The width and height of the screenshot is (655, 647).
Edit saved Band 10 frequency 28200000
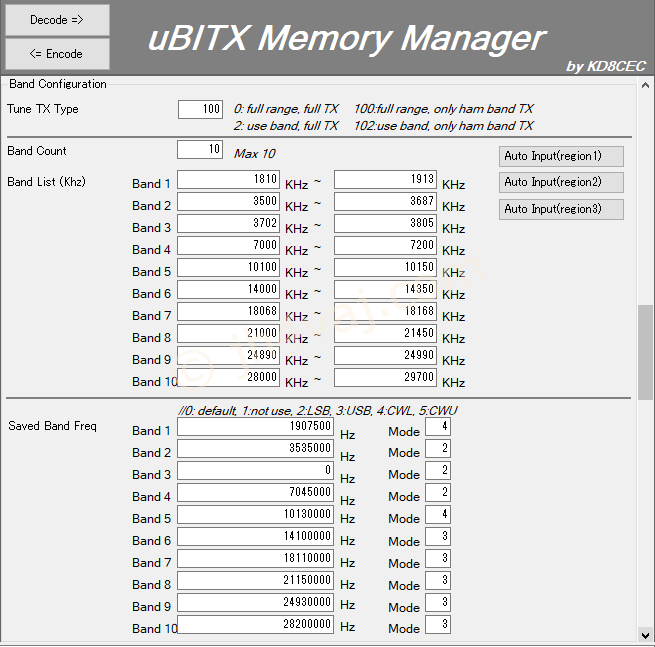pos(255,625)
